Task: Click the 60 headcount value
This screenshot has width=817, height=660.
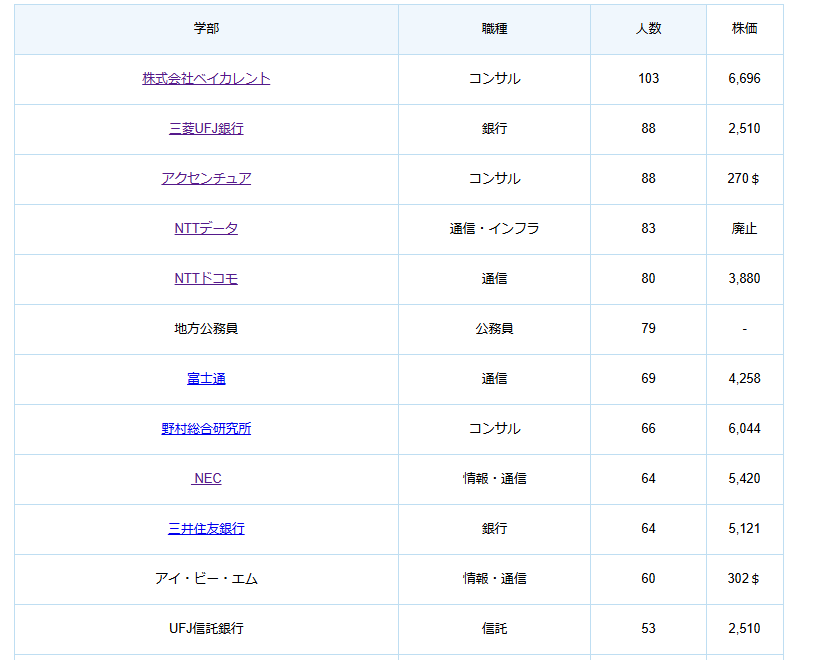Action: pyautogui.click(x=648, y=579)
